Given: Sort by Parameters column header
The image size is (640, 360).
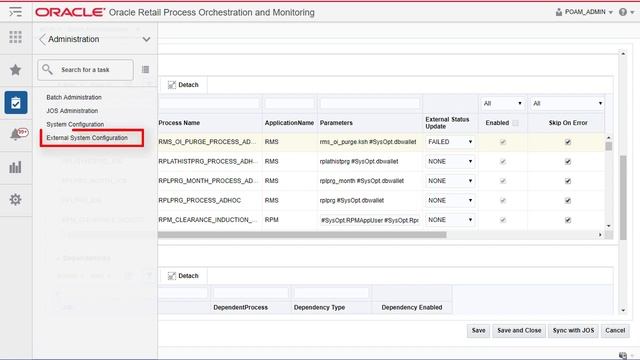Looking at the screenshot, I should (x=336, y=123).
